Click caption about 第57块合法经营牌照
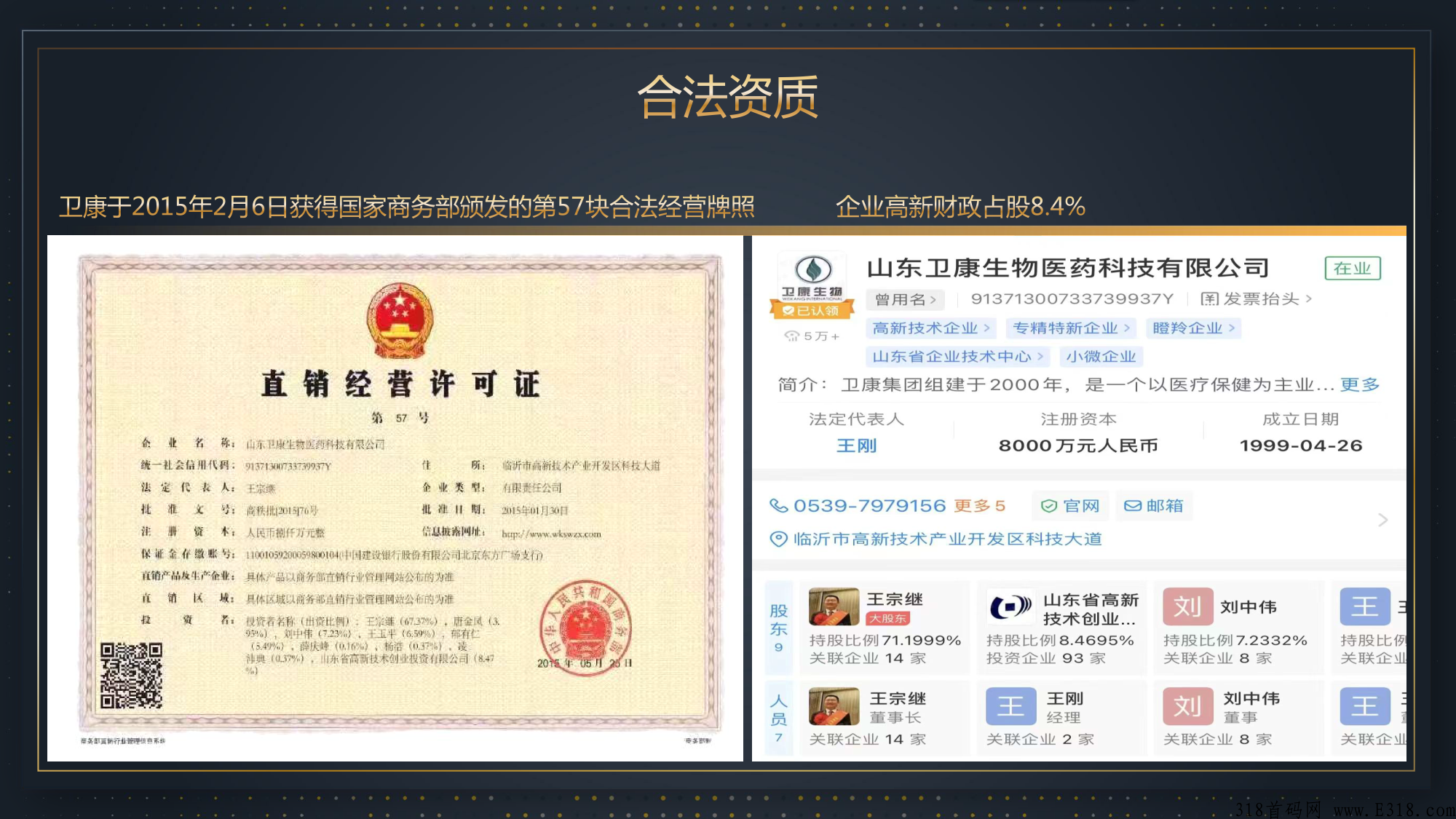 pos(407,207)
